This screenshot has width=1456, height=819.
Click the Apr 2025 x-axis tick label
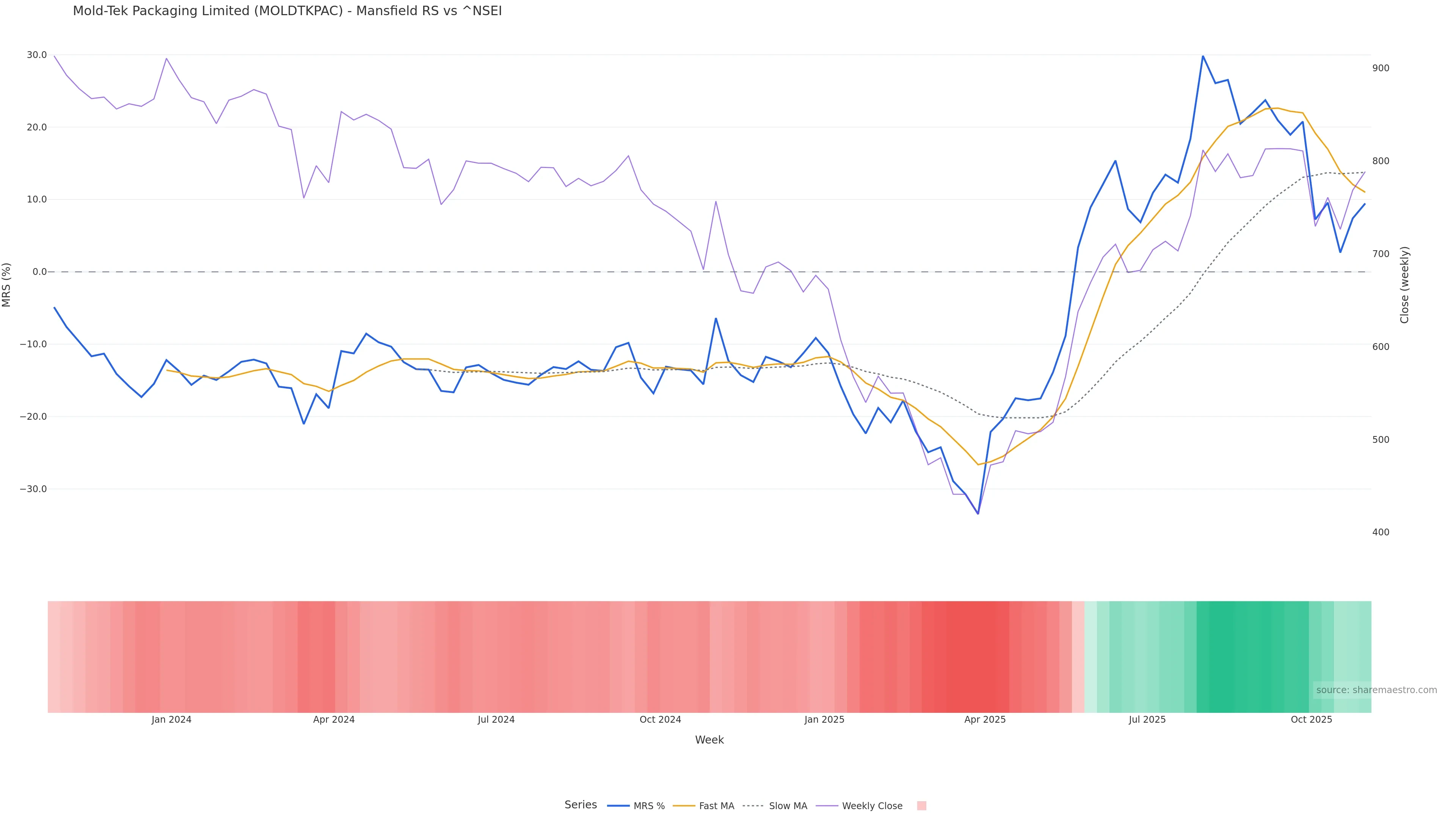click(x=985, y=720)
